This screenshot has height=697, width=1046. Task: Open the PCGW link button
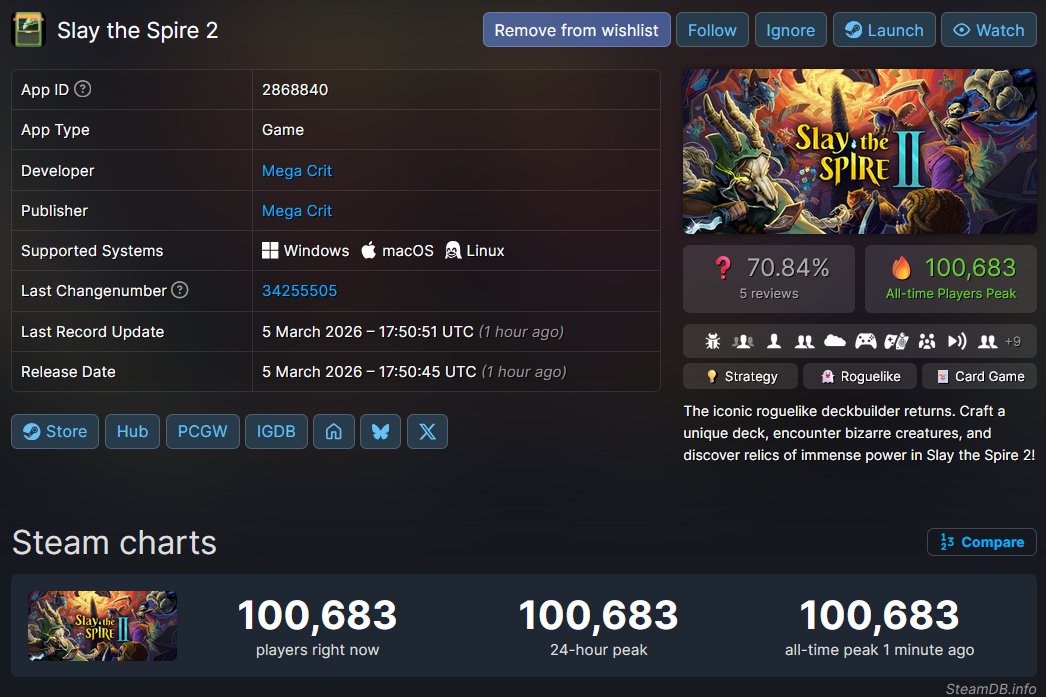pyautogui.click(x=202, y=432)
